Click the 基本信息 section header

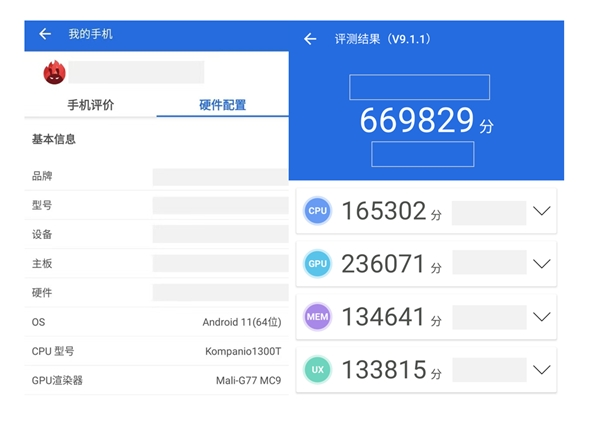click(54, 139)
